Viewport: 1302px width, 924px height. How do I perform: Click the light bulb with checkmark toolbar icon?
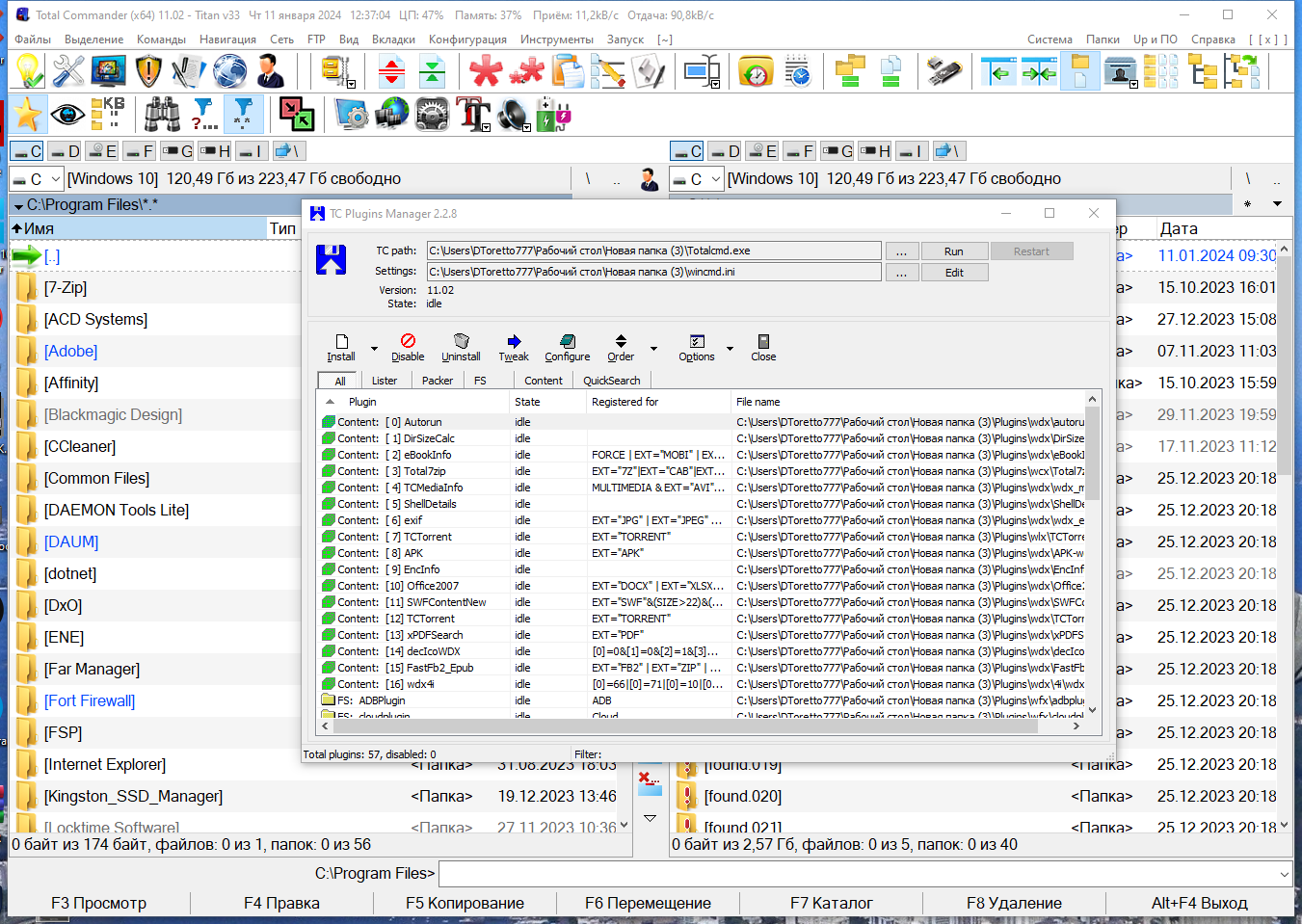(x=29, y=71)
